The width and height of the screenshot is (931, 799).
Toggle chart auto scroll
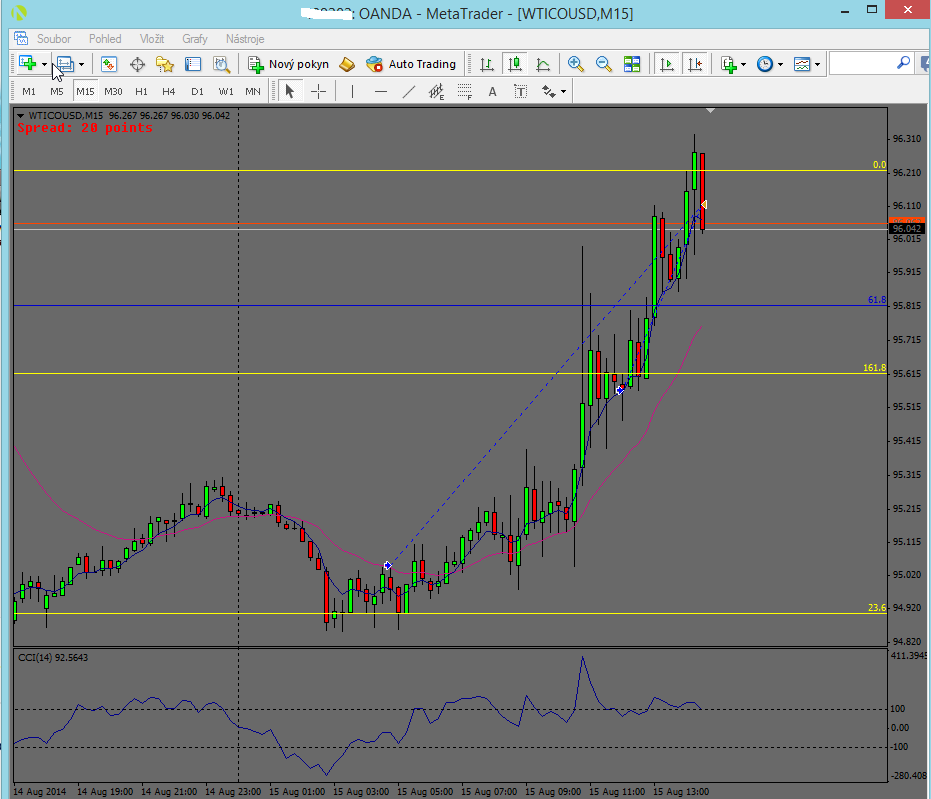point(667,64)
